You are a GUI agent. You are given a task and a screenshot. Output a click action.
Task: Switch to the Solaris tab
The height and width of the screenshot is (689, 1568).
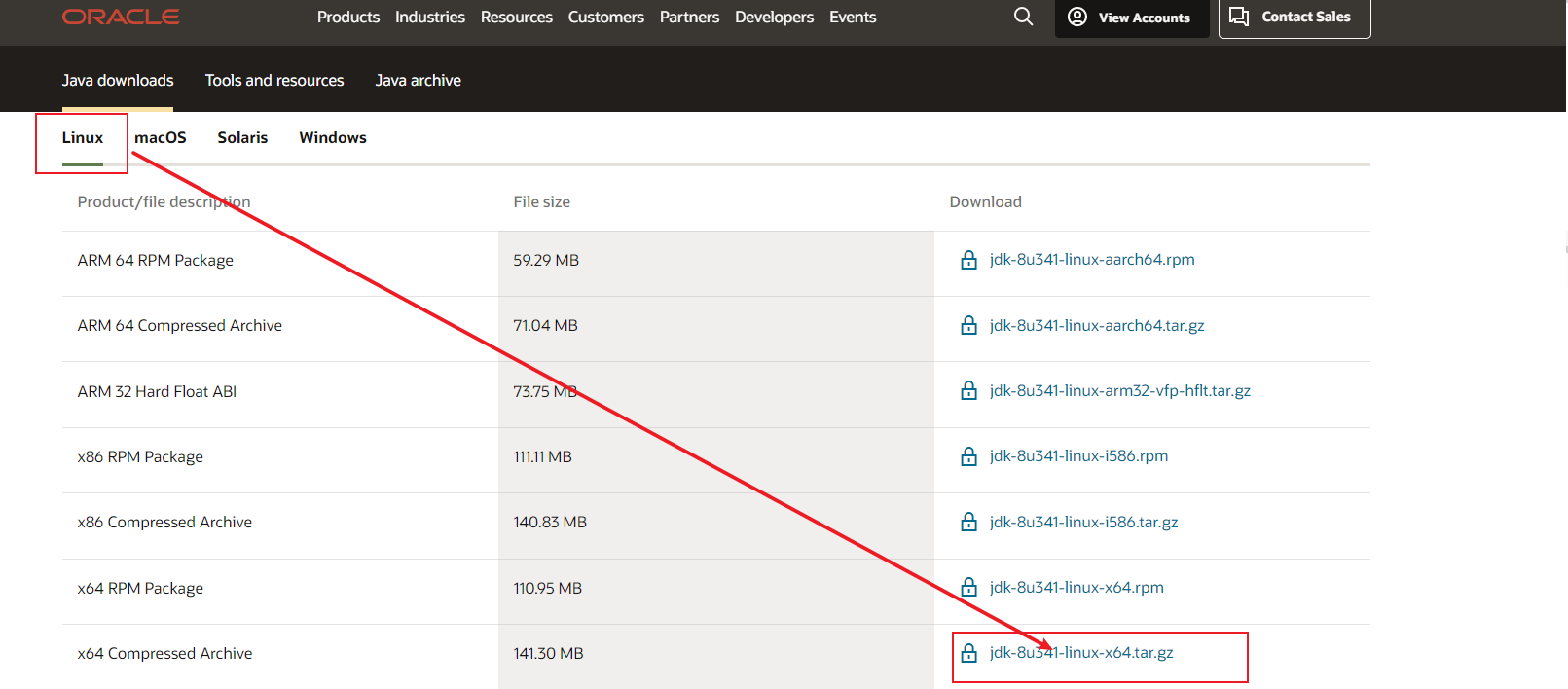coord(242,137)
